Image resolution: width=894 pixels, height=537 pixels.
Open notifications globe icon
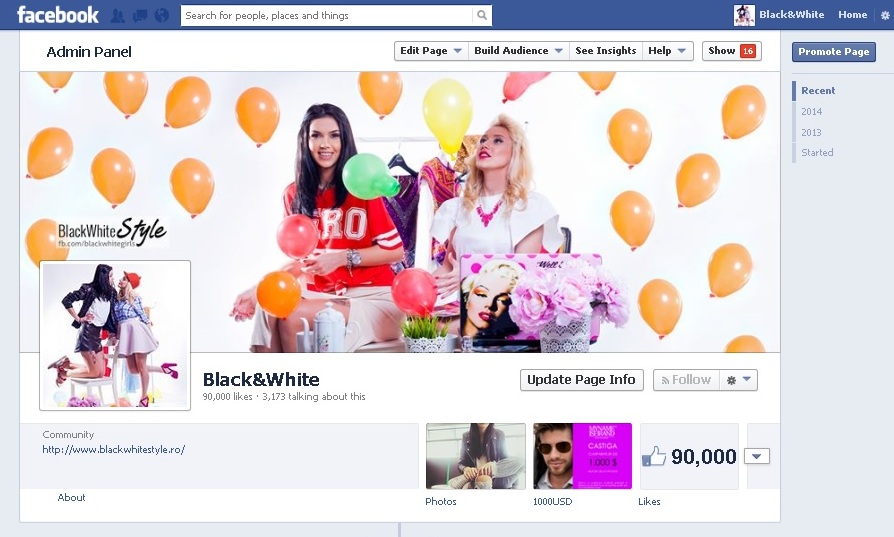coord(162,15)
